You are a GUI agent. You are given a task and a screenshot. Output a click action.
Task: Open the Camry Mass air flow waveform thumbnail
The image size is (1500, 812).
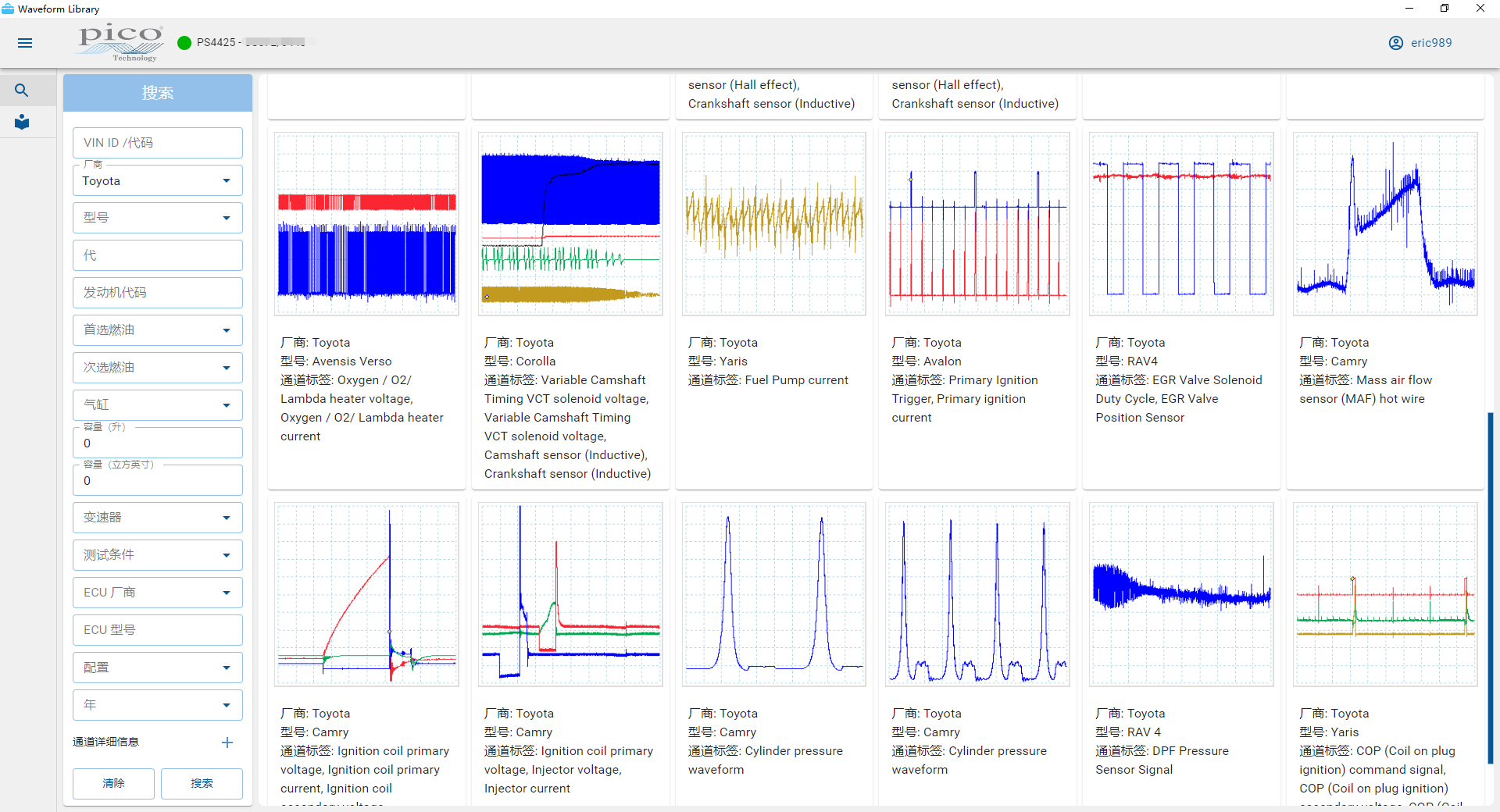(1384, 224)
